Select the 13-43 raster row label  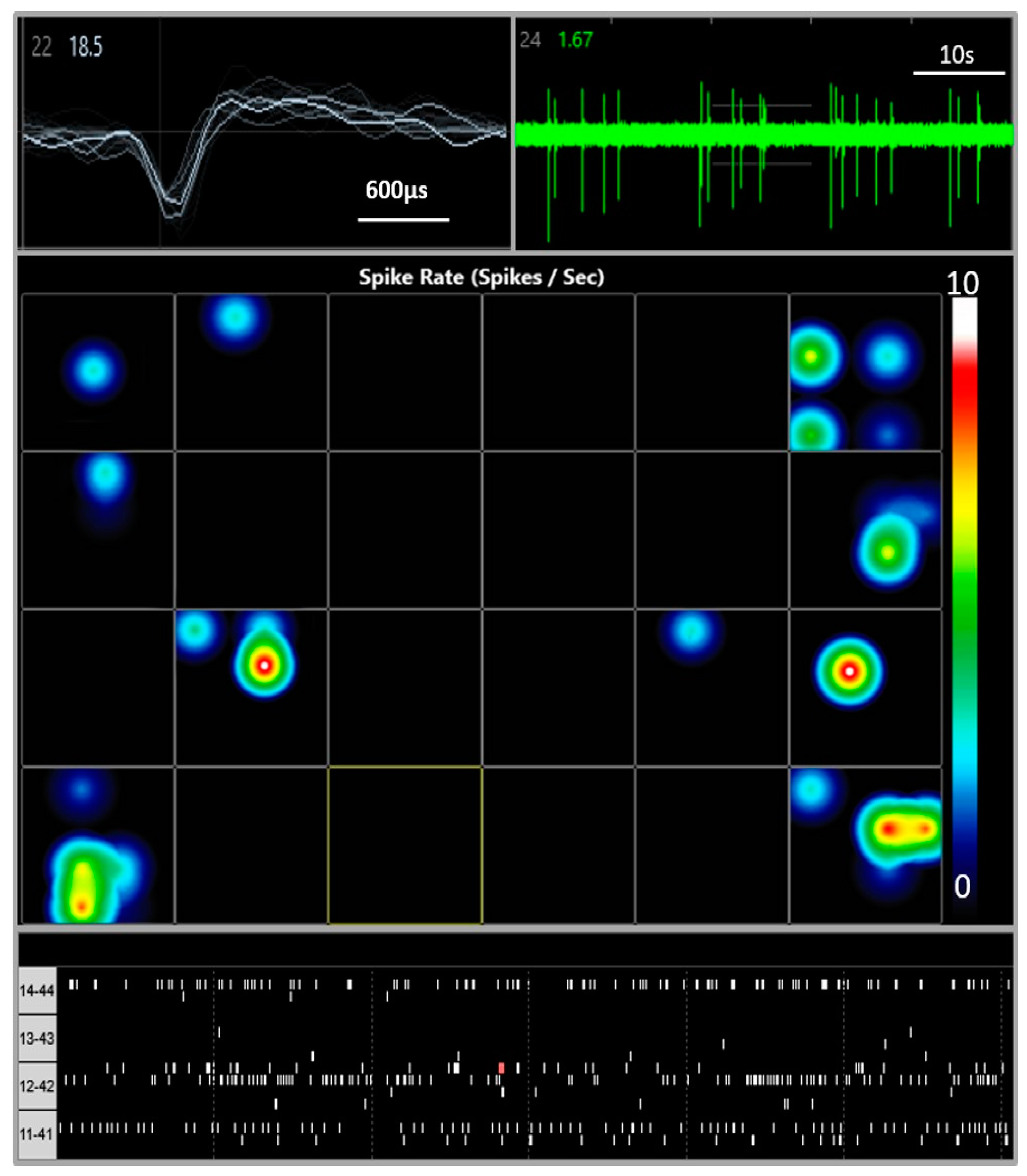37,1038
